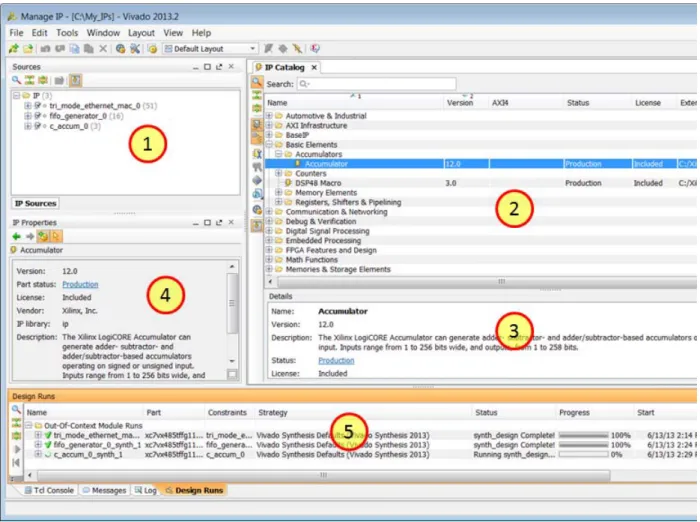Expand the Communication & Networking category
The image size is (700, 522).
(269, 212)
